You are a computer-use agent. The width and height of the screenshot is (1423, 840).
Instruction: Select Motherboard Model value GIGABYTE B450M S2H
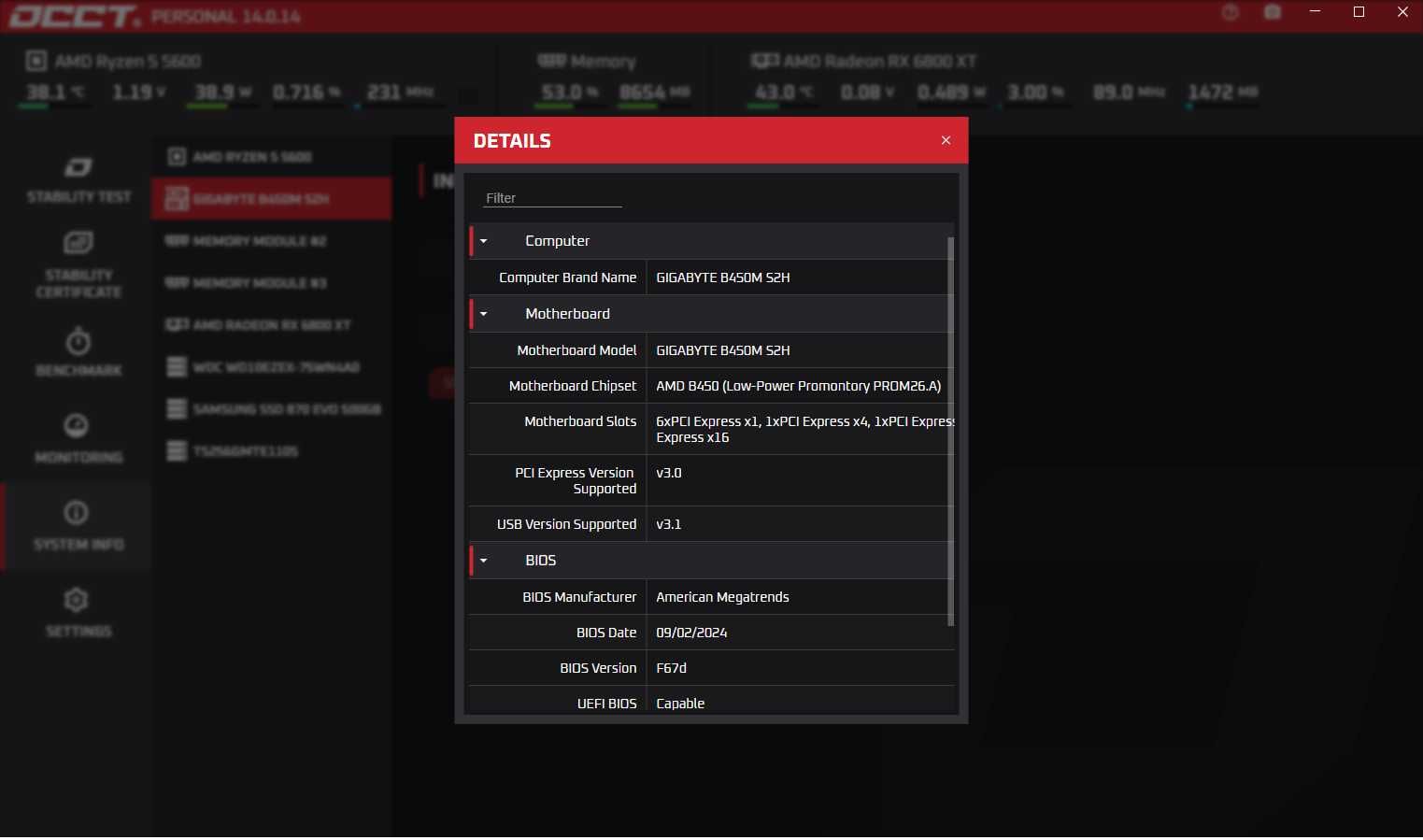[x=723, y=350]
